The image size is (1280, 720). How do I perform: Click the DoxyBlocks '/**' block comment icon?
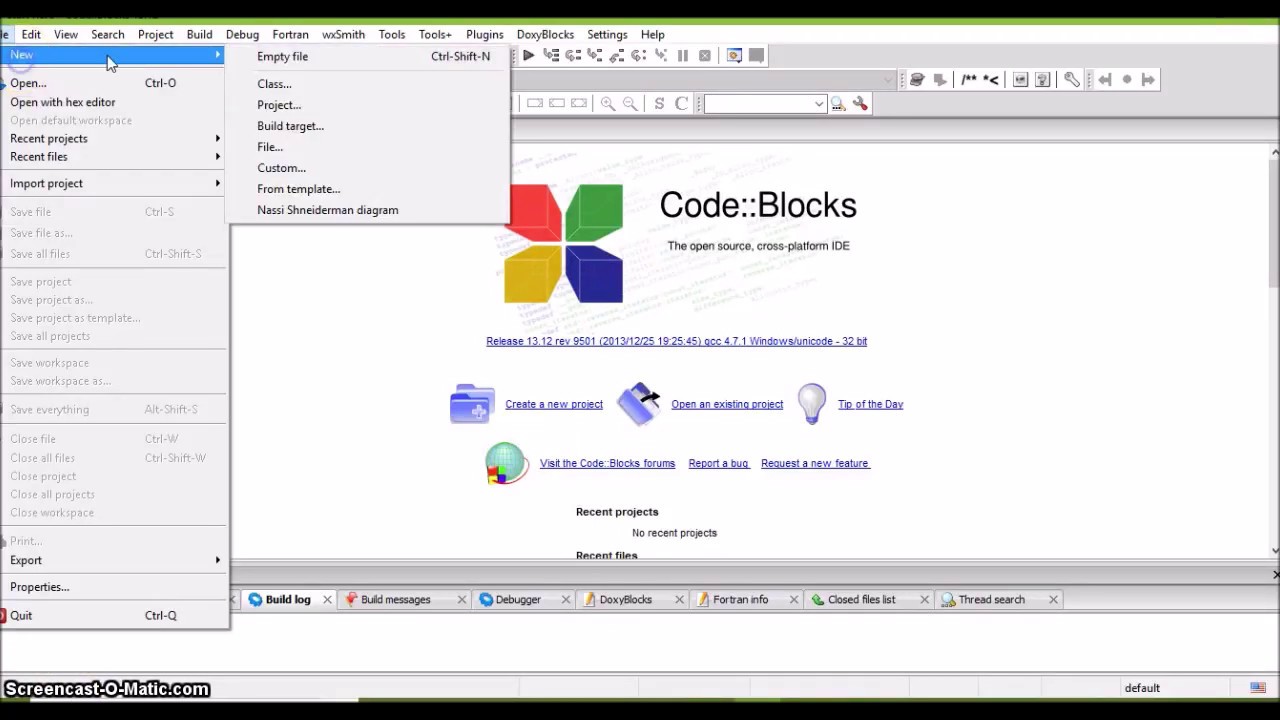coord(968,80)
